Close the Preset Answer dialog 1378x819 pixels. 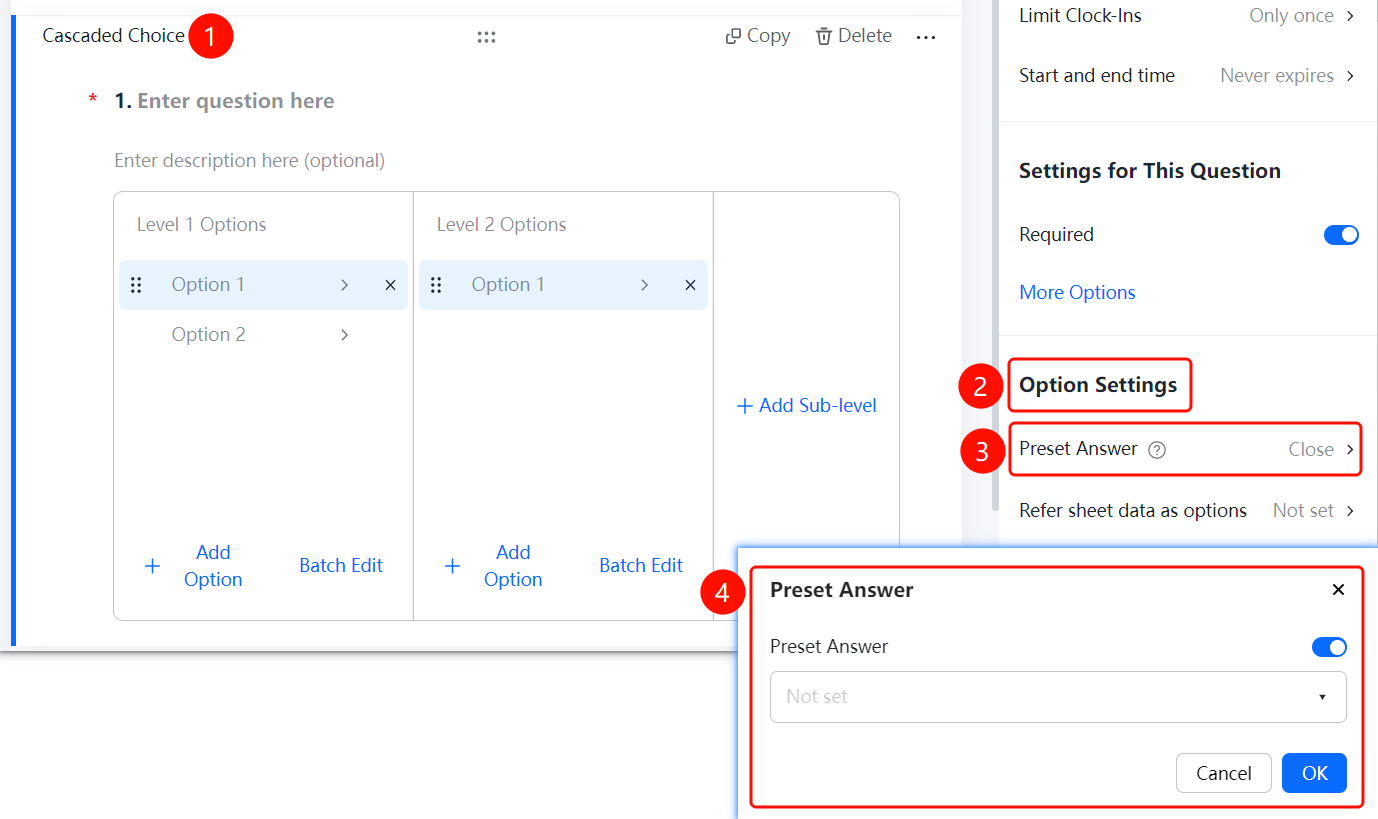tap(1338, 590)
